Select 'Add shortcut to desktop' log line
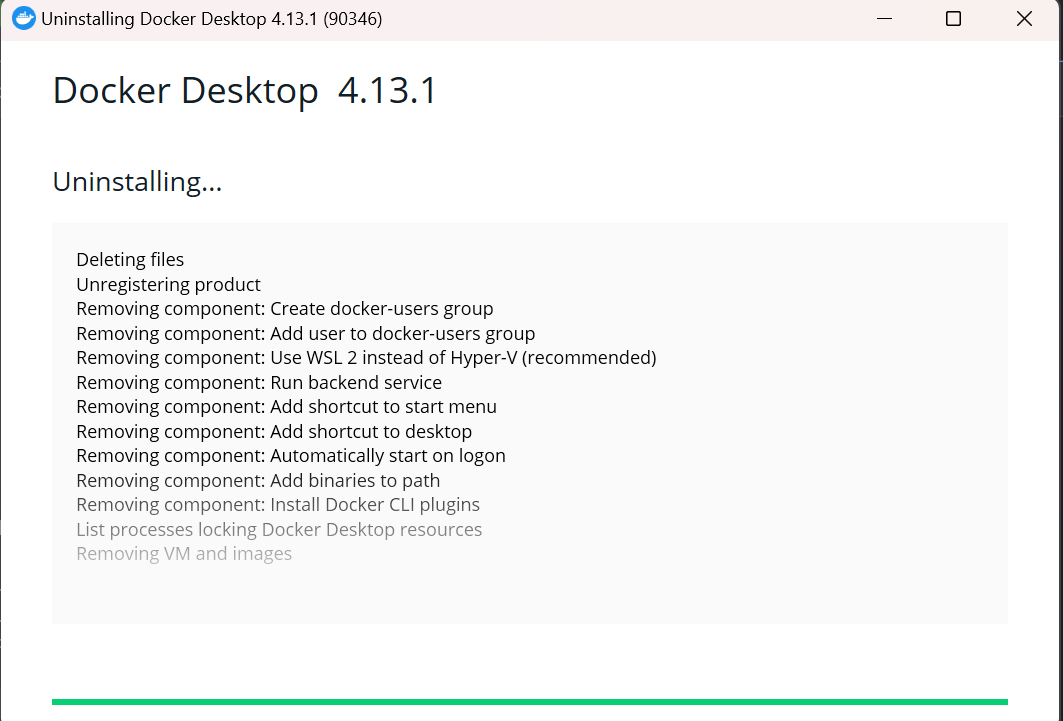Image resolution: width=1063 pixels, height=721 pixels. tap(274, 431)
